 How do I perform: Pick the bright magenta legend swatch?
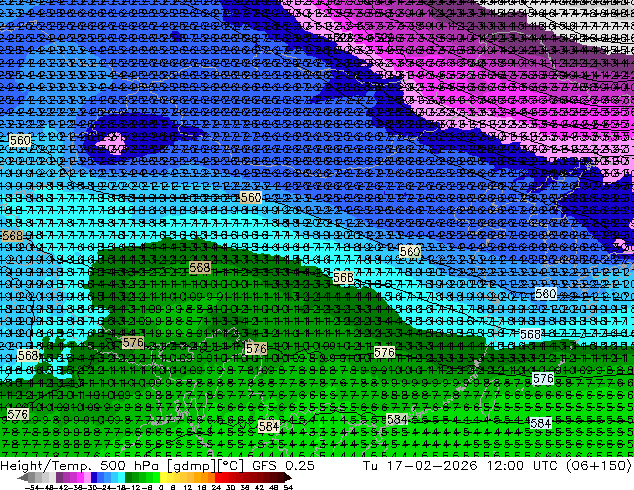[x=80, y=478]
